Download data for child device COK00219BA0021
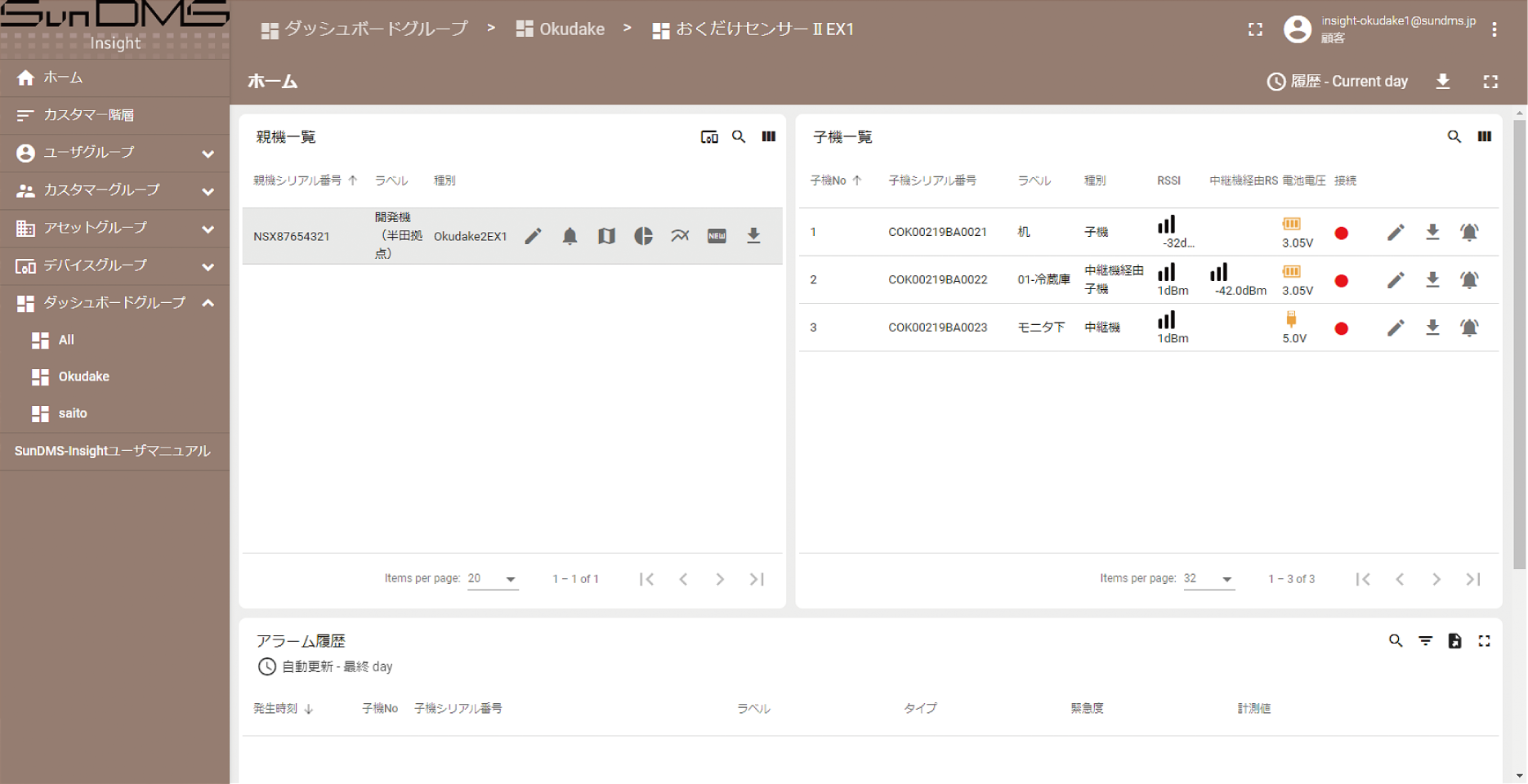This screenshot has width=1528, height=784. pyautogui.click(x=1432, y=232)
